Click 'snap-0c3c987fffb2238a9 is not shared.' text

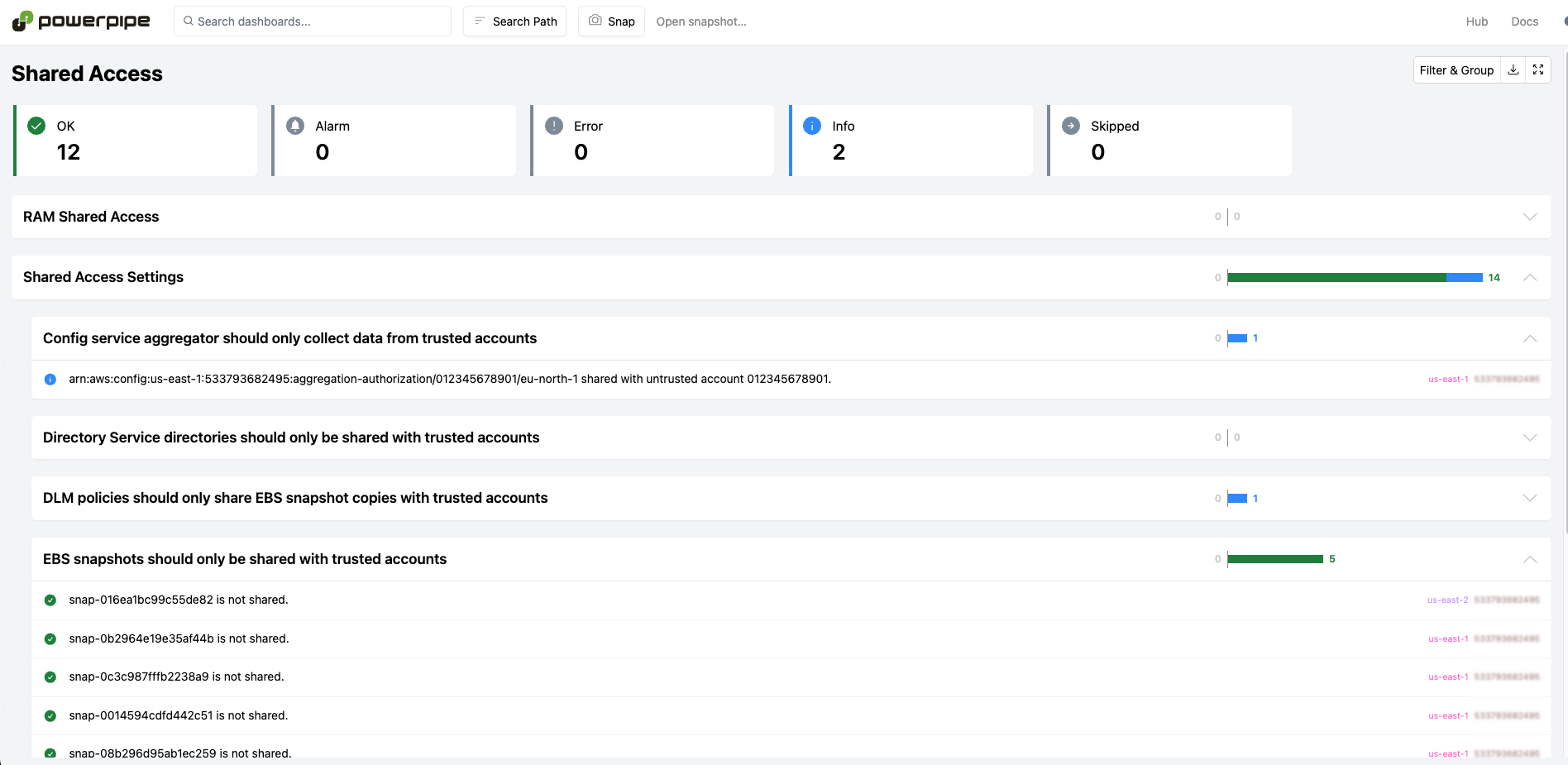[x=176, y=677]
